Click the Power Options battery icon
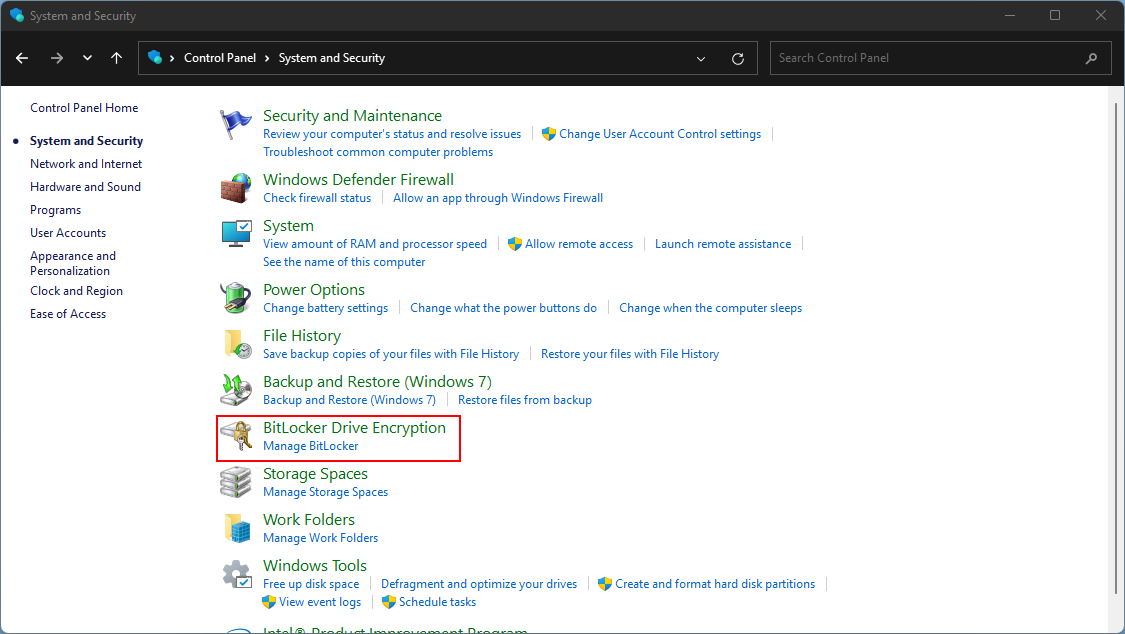The image size is (1125, 634). [x=235, y=297]
